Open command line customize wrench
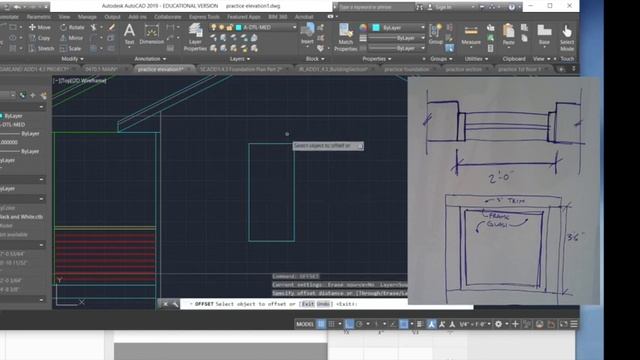This screenshot has height=360, width=640. pyautogui.click(x=175, y=304)
